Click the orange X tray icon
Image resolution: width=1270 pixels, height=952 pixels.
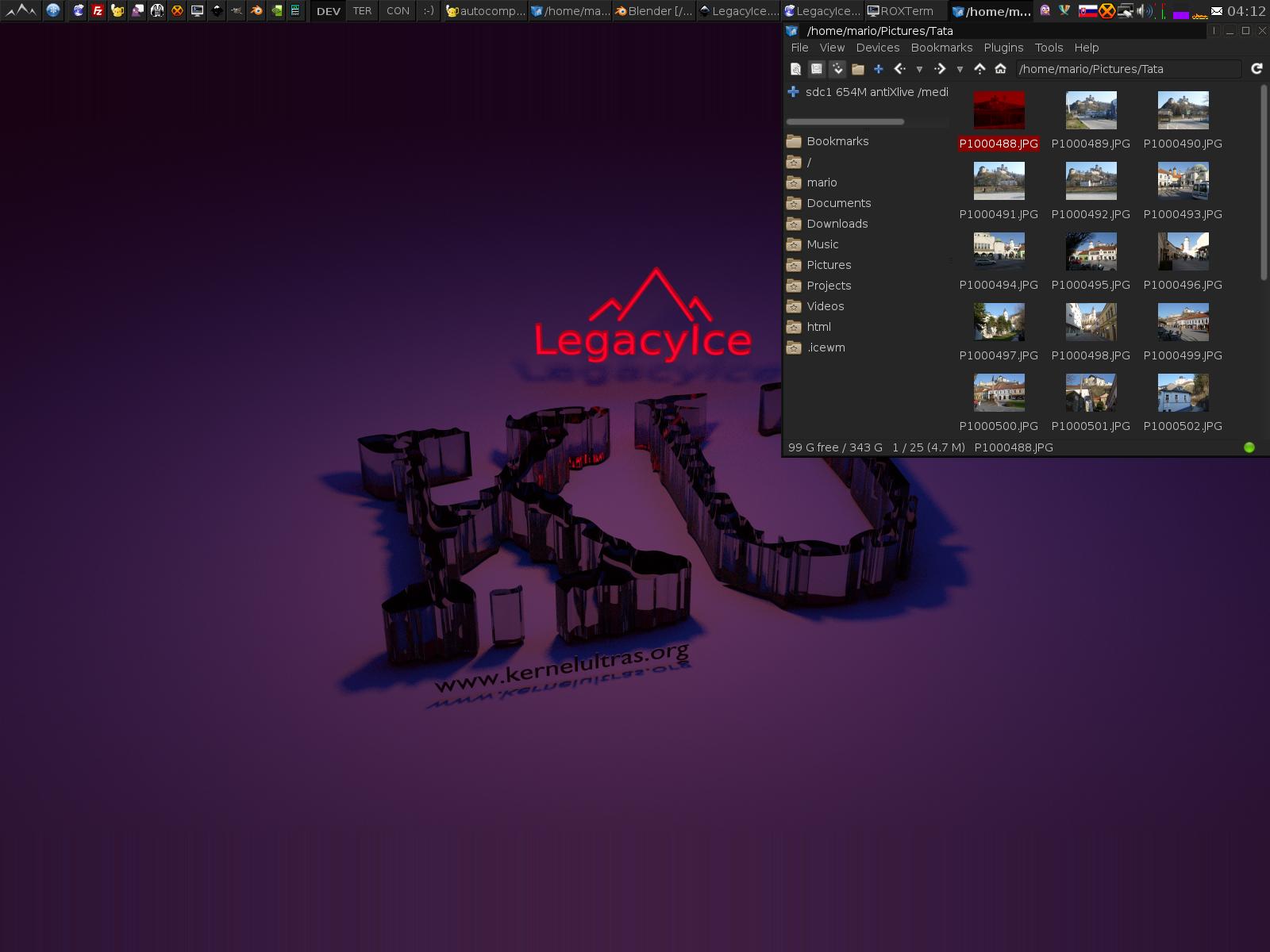1106,11
